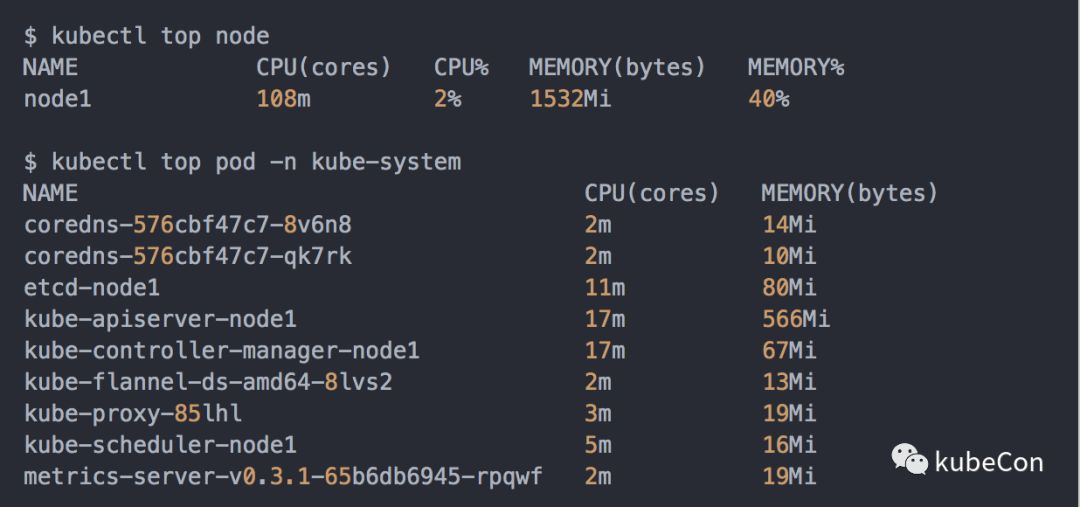Select pod kube-flannel-ds-amd64-8lvs2
Viewport: 1080px width, 507px height.
pos(208,381)
